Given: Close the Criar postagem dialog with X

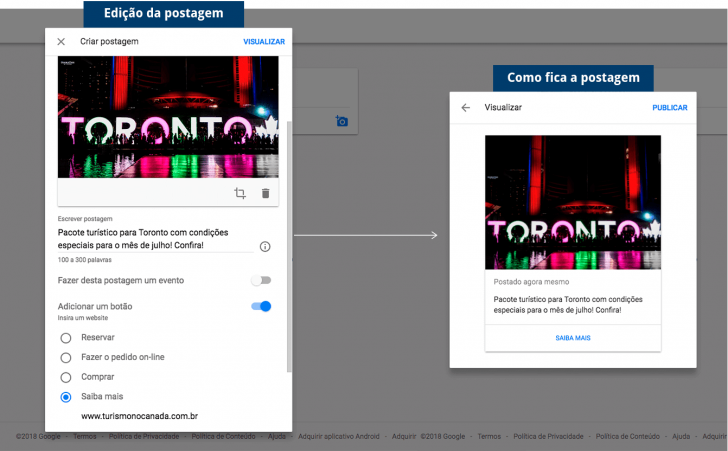Looking at the screenshot, I should point(61,42).
